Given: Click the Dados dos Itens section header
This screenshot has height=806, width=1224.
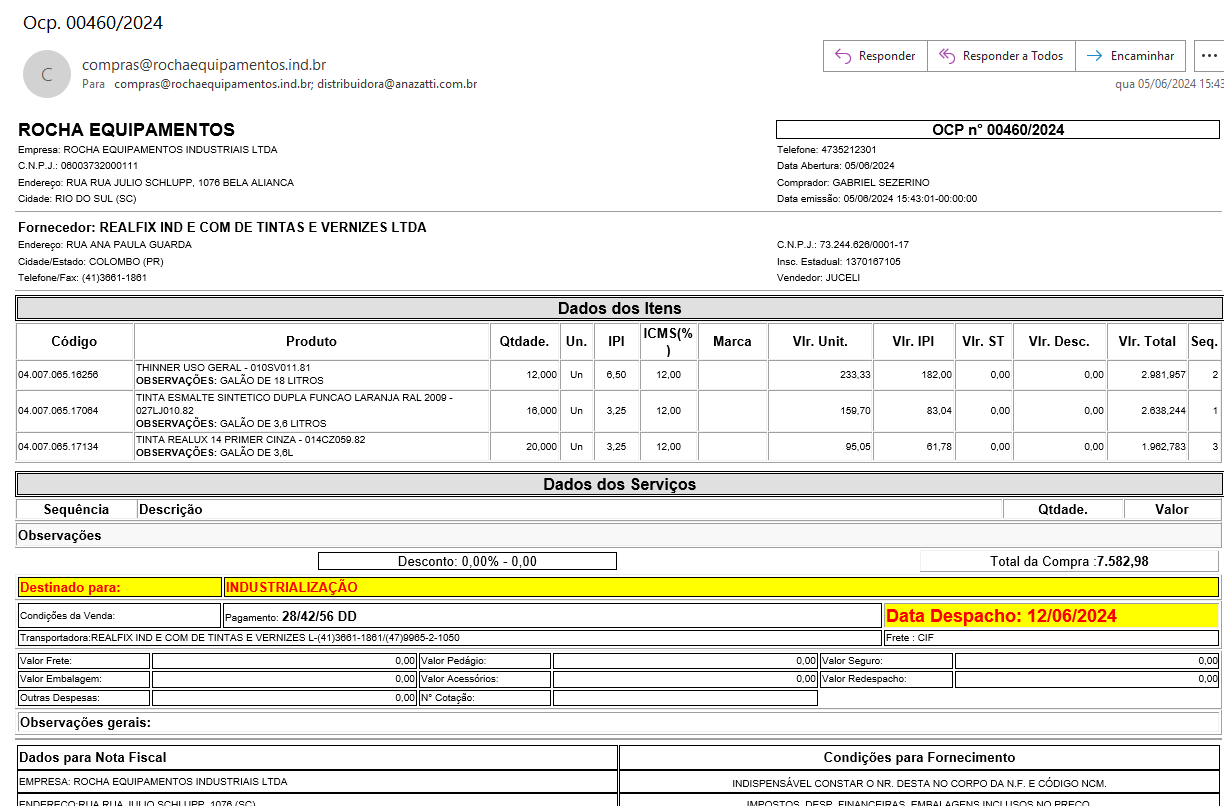Looking at the screenshot, I should 619,308.
